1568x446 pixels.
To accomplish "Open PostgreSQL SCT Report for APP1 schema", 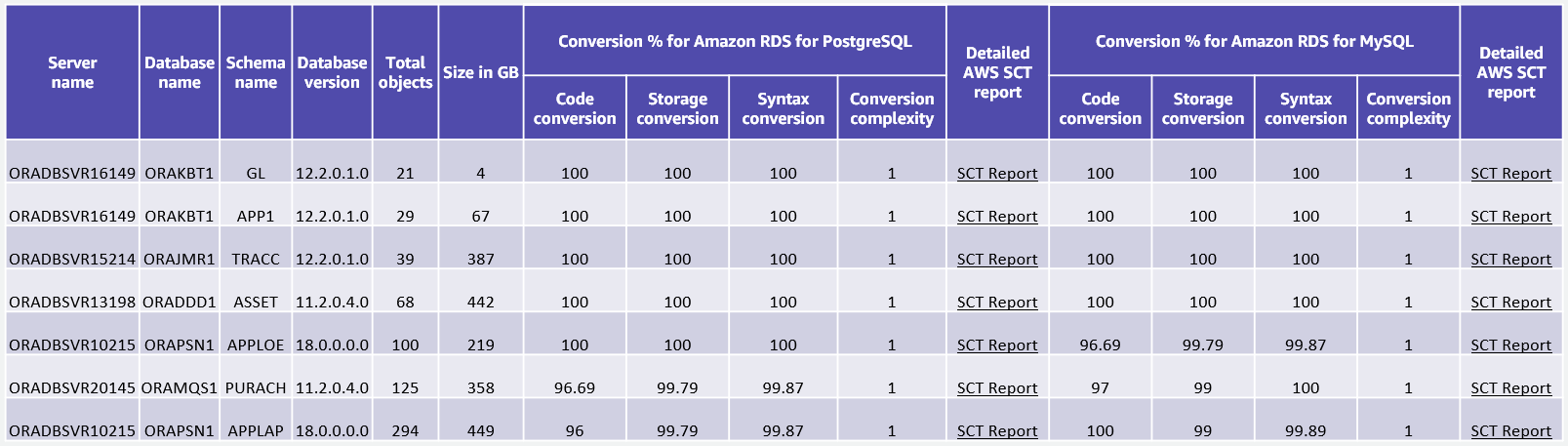I will (996, 217).
